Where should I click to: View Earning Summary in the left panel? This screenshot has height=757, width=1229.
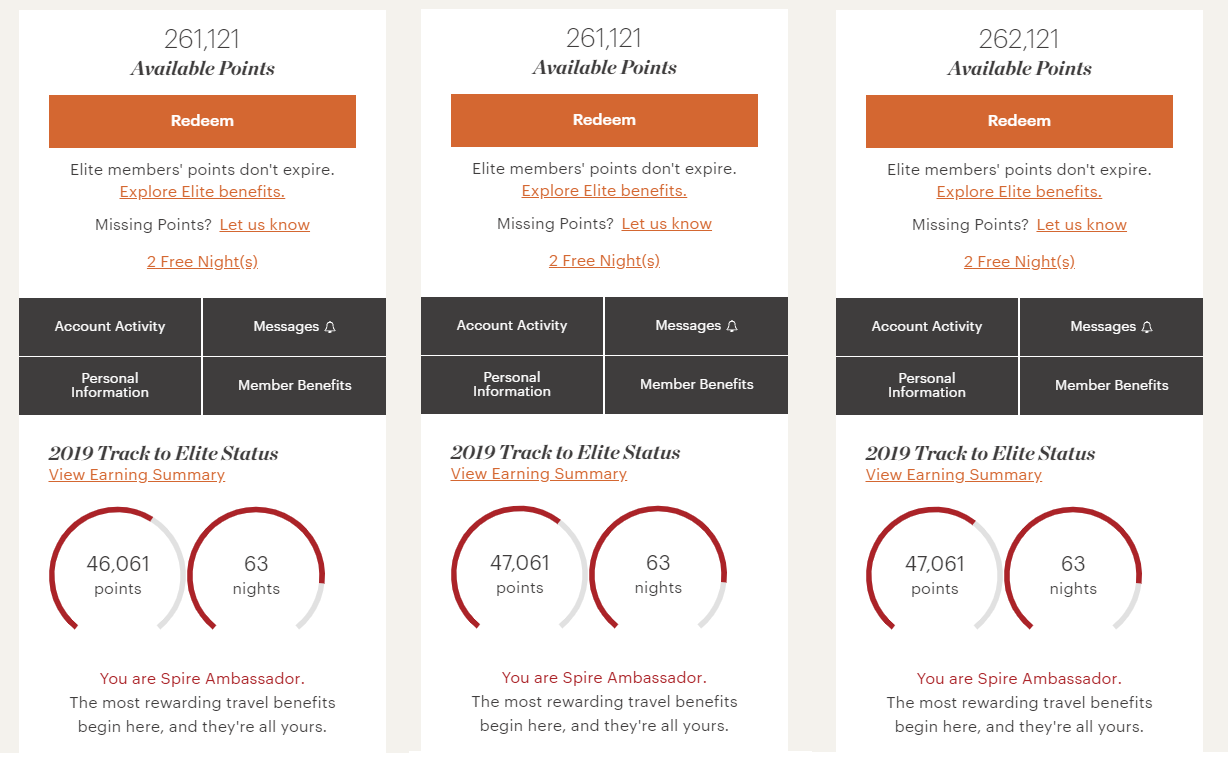[137, 475]
